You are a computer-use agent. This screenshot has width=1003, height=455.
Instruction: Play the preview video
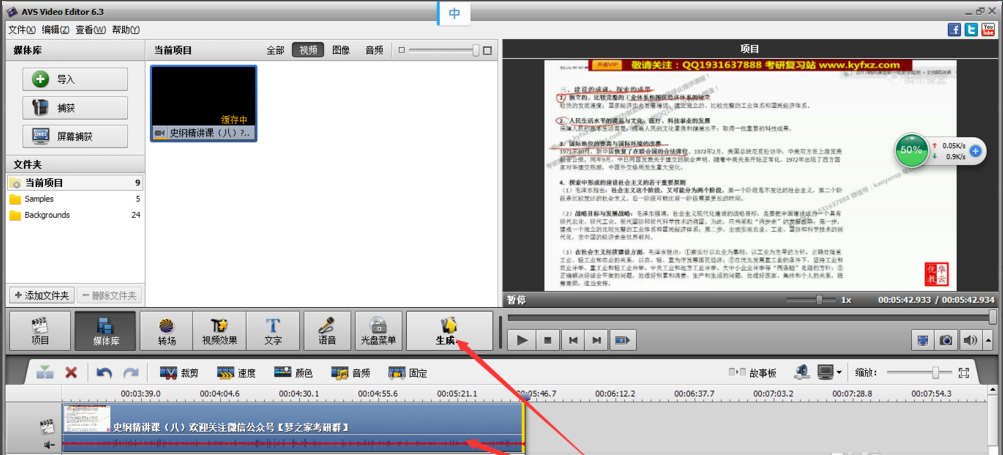pos(522,340)
